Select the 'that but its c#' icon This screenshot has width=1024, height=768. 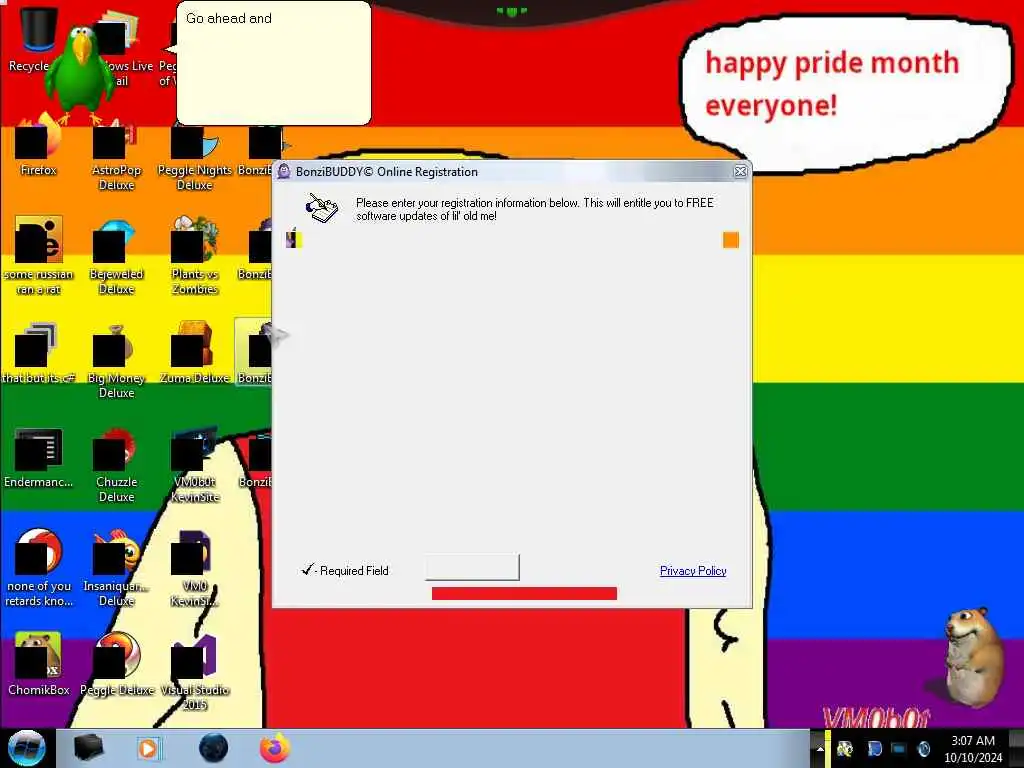(38, 353)
